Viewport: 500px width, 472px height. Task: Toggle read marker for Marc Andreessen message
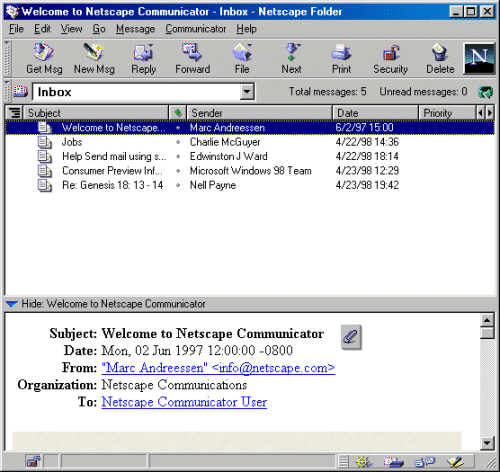point(178,128)
